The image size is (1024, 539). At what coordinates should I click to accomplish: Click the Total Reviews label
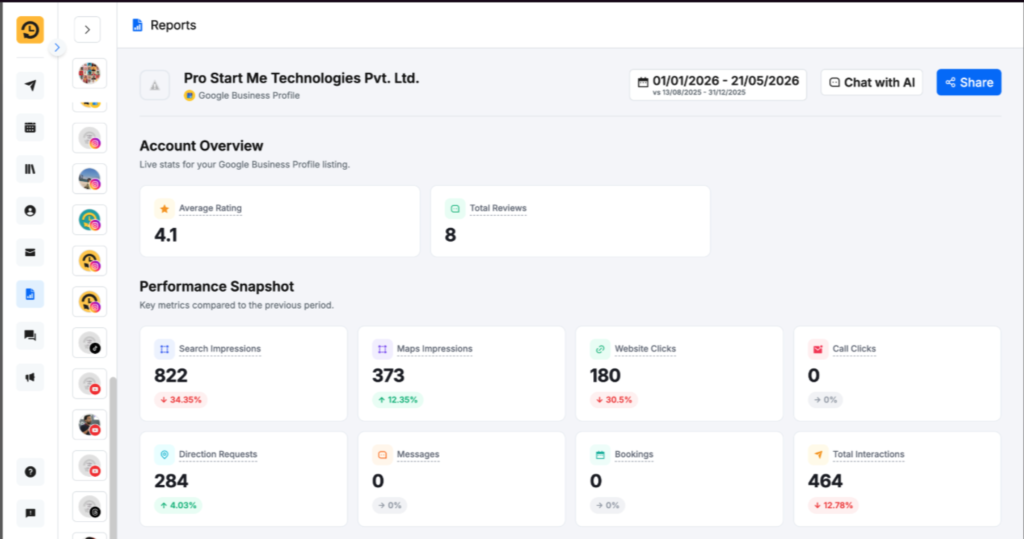coord(498,208)
